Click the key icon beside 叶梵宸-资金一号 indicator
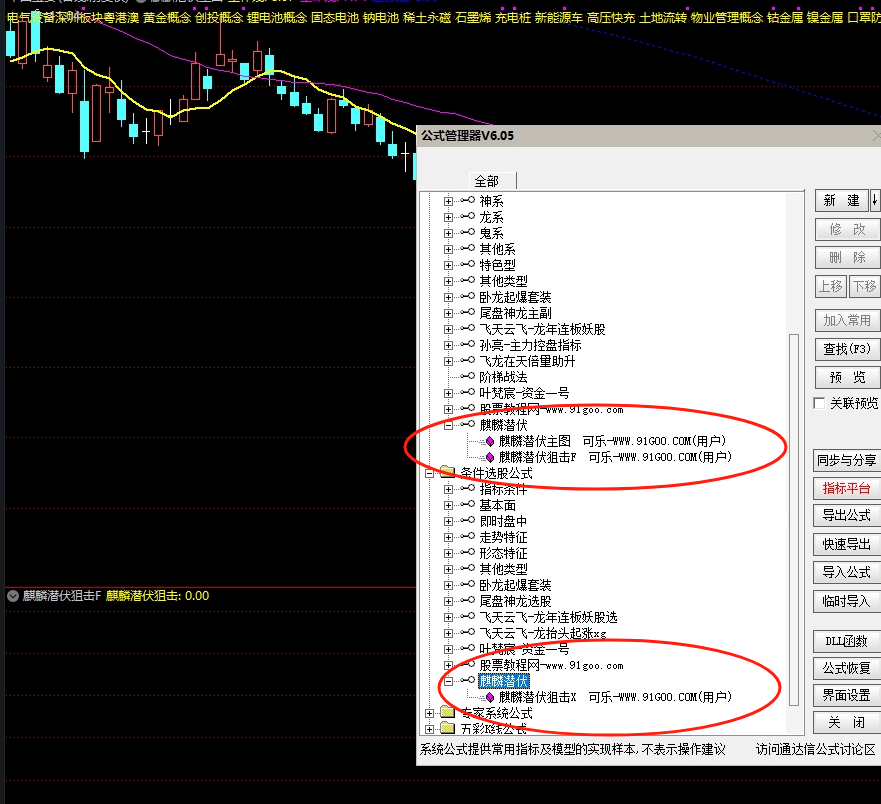Viewport: 881px width, 804px height. [467, 392]
